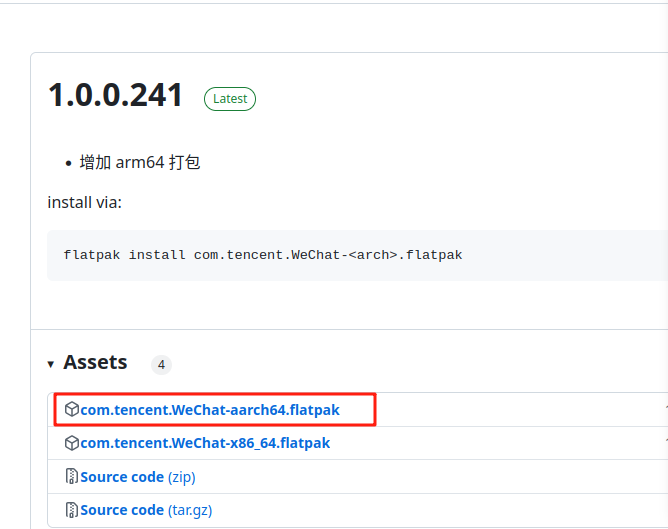
Task: Download com.tencent.WeChat-x86_64.flatpak
Action: tap(205, 443)
